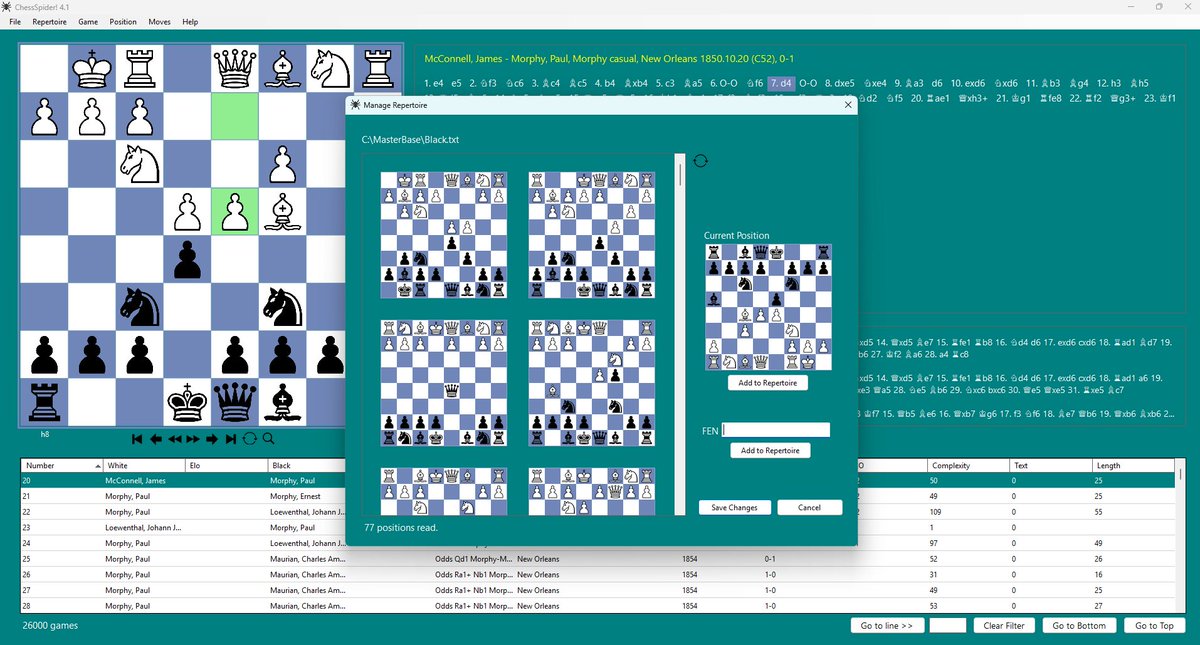Click the Go to line >> button
The height and width of the screenshot is (645, 1200).
886,626
